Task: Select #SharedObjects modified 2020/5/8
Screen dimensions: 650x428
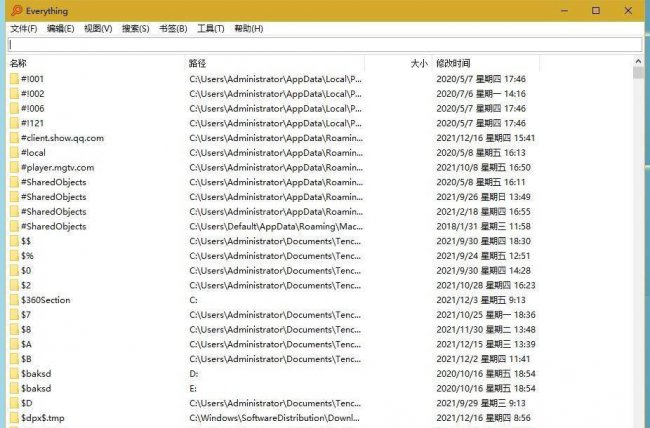Action: [x=53, y=182]
